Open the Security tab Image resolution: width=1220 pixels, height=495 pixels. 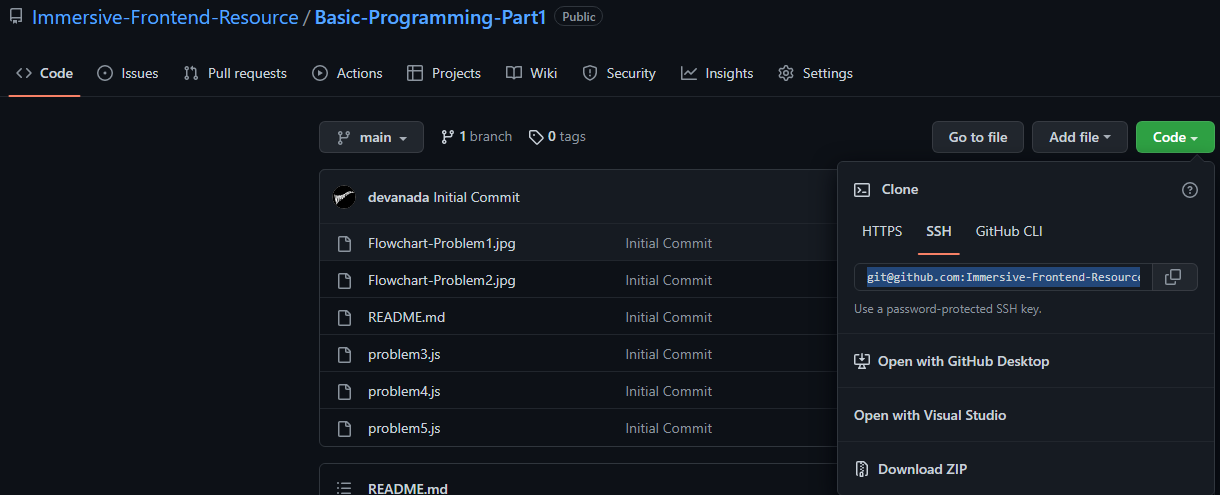pyautogui.click(x=619, y=73)
